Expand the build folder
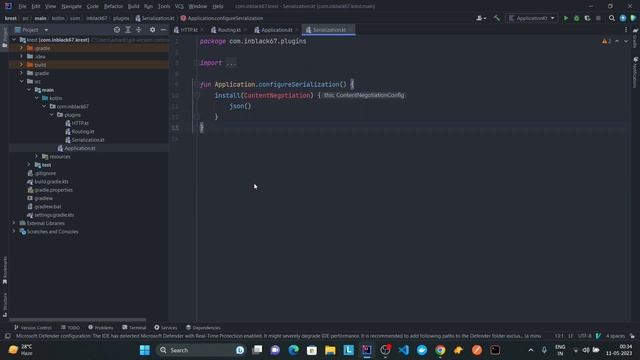The height and width of the screenshot is (360, 640). 22,65
